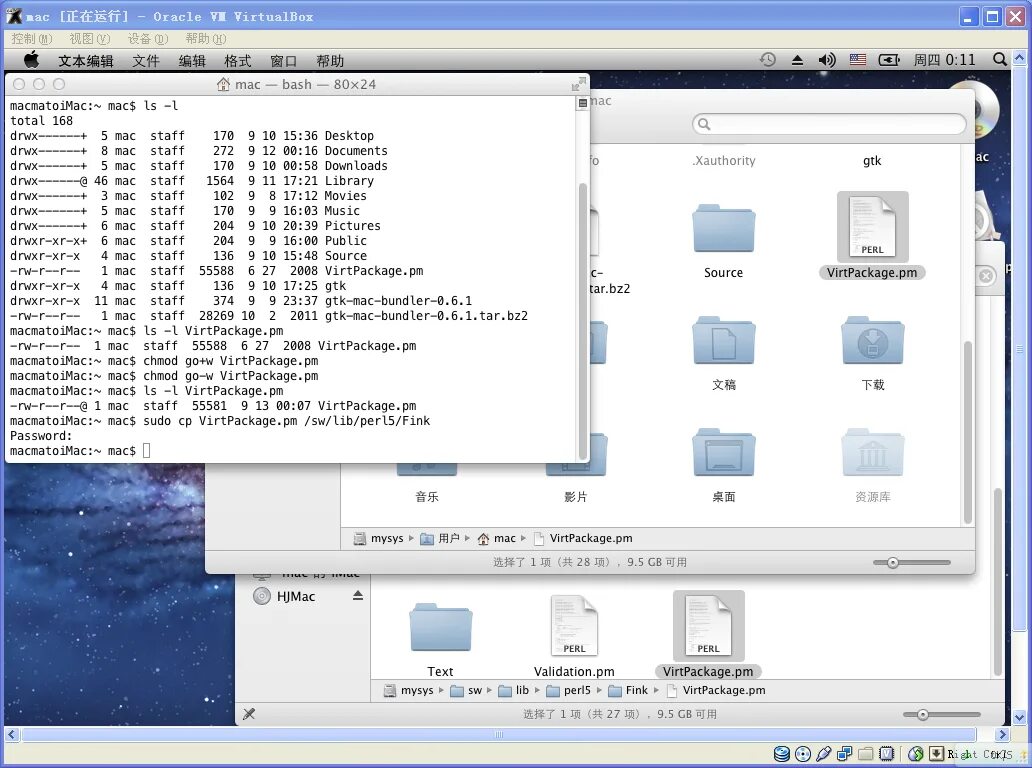The image size is (1032, 768).
Task: Click the volume speaker icon in the menu bar
Action: pos(827,60)
